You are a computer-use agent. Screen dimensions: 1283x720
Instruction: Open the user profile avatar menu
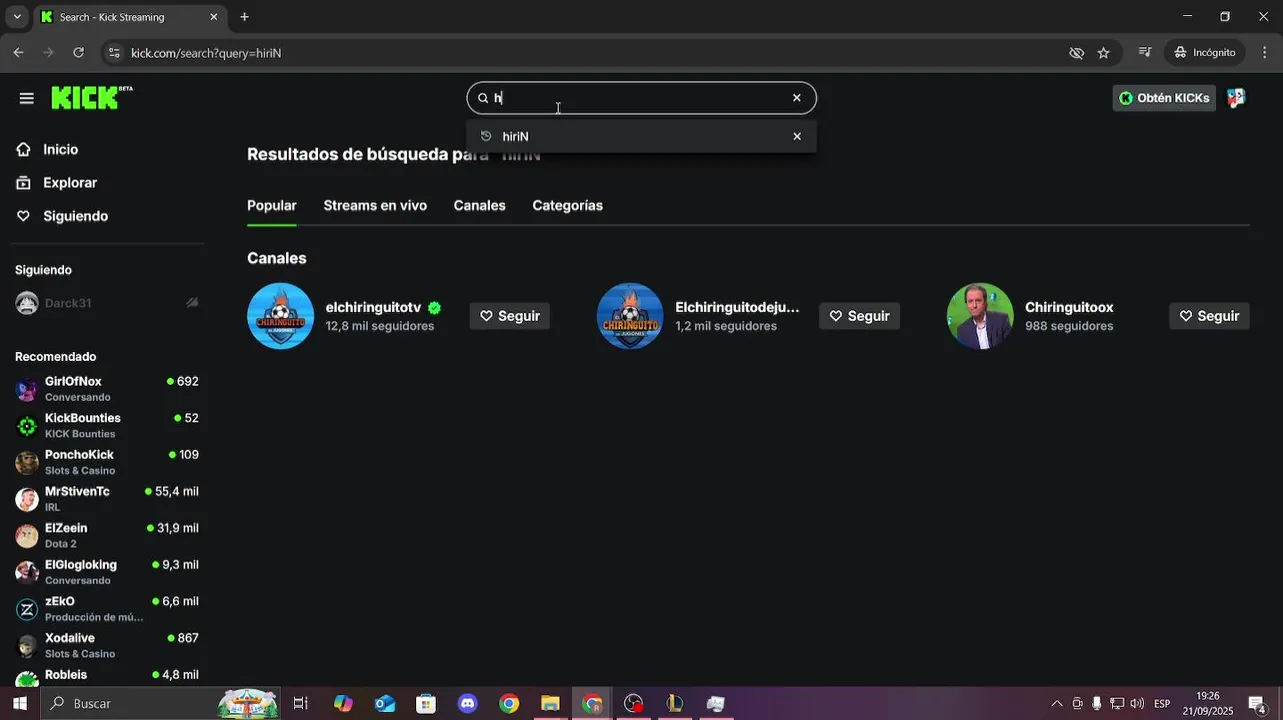coord(1236,98)
